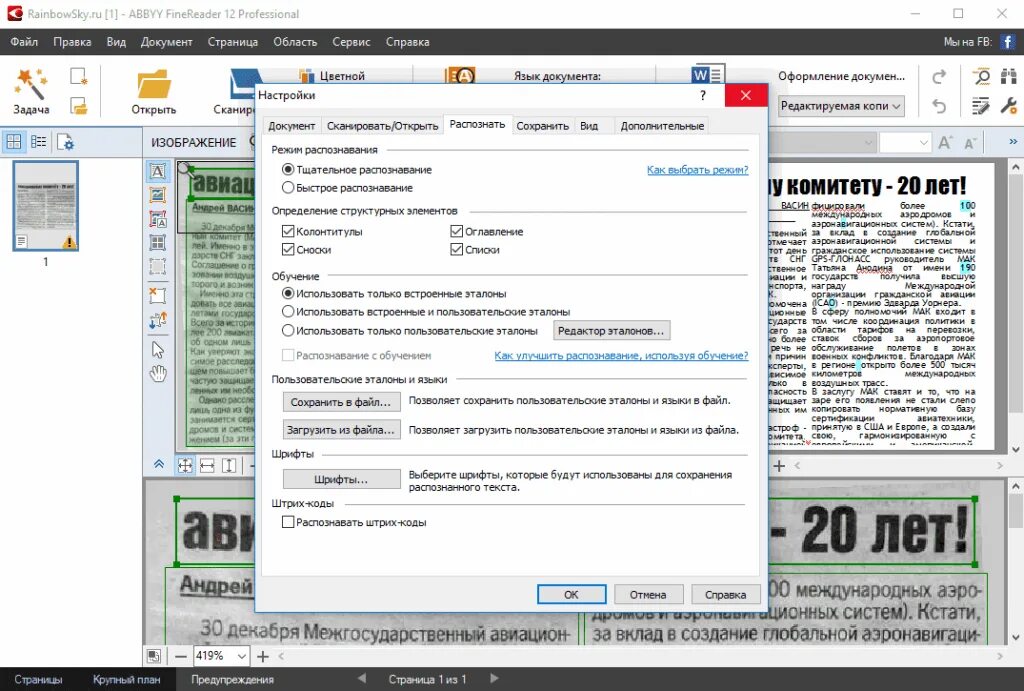Image resolution: width=1024 pixels, height=691 pixels.
Task: Click the fit-to-width icon in image panel
Action: (207, 466)
